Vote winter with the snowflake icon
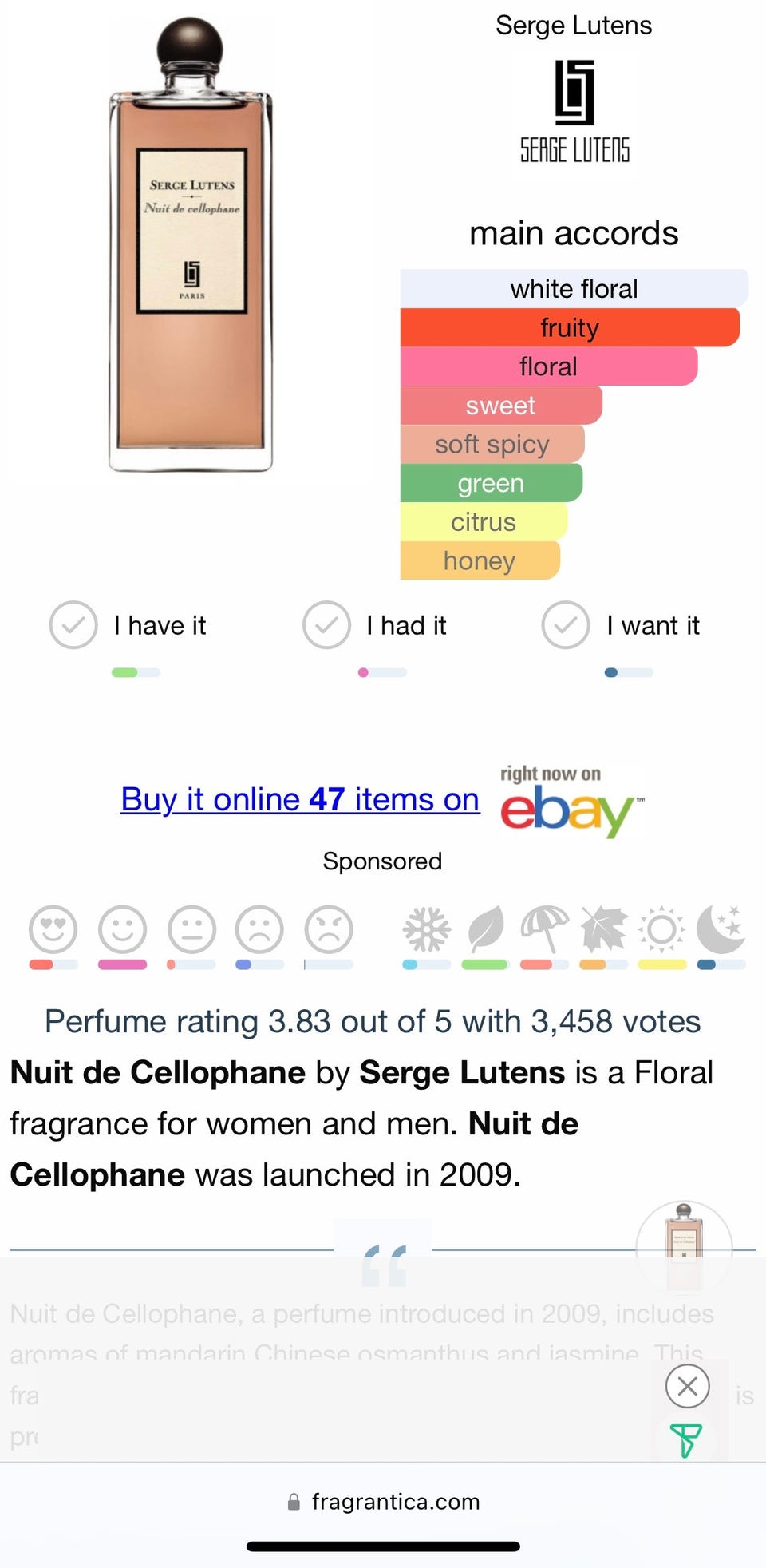 tap(426, 929)
